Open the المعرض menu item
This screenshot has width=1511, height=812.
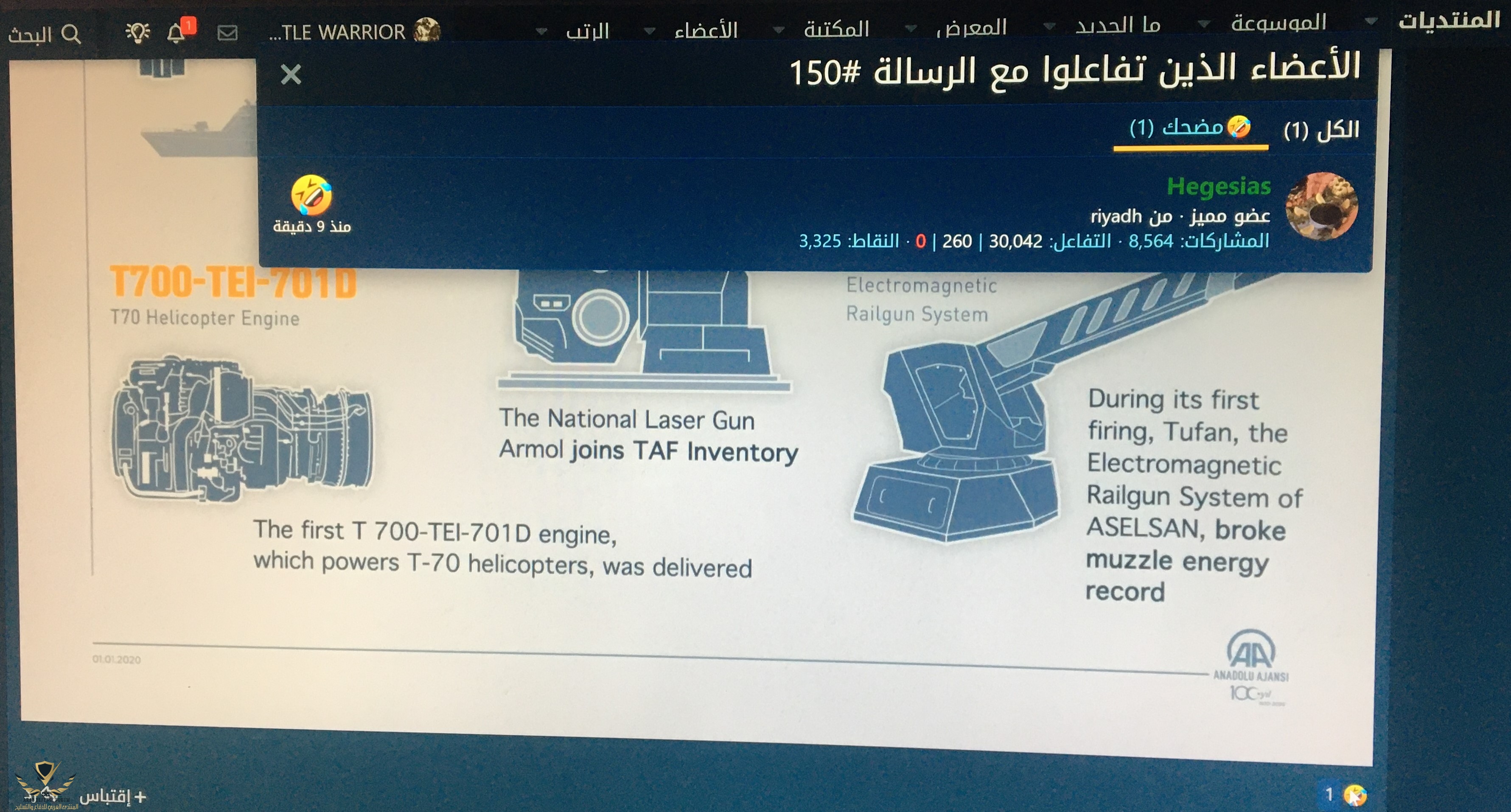coord(971,28)
